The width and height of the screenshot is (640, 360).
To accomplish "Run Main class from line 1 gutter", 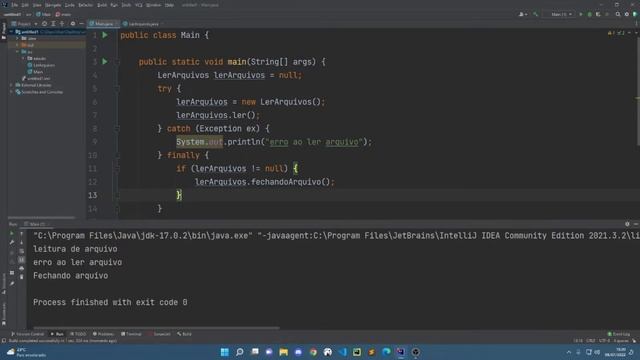I will (x=105, y=35).
